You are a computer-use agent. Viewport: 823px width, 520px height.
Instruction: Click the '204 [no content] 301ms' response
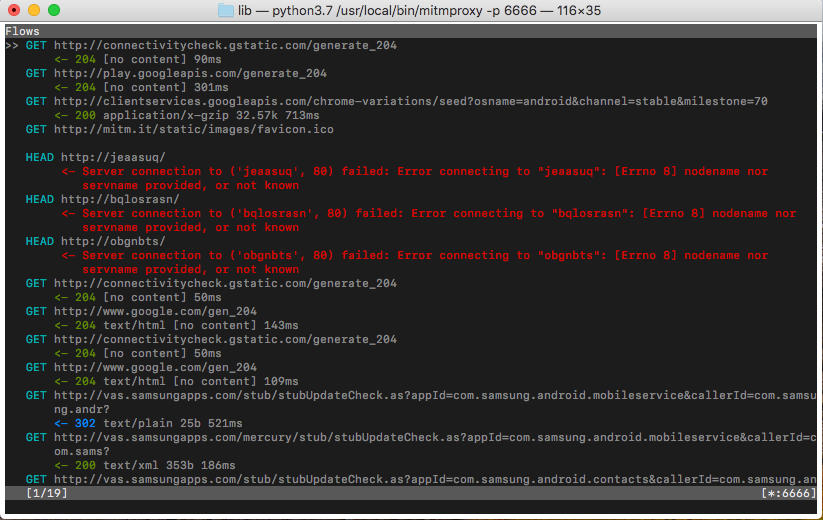coord(141,88)
